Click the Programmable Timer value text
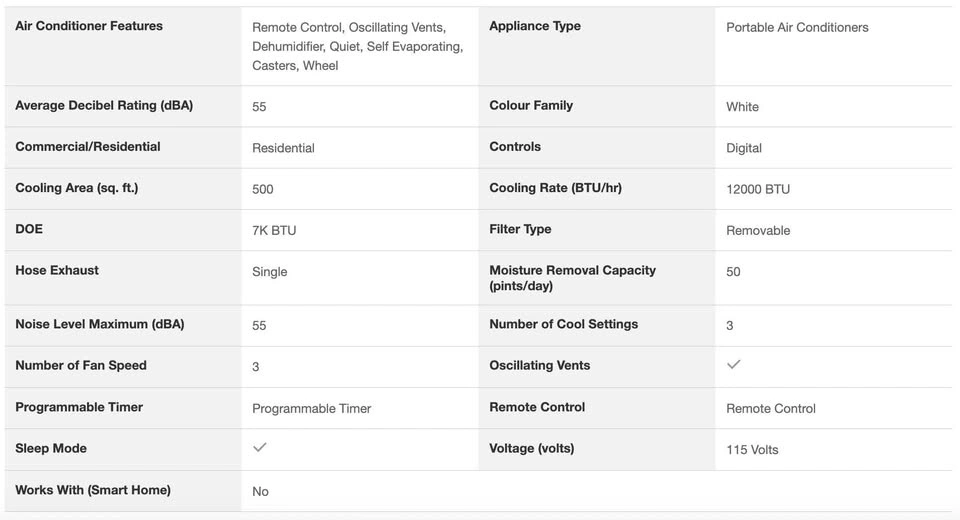 [311, 408]
